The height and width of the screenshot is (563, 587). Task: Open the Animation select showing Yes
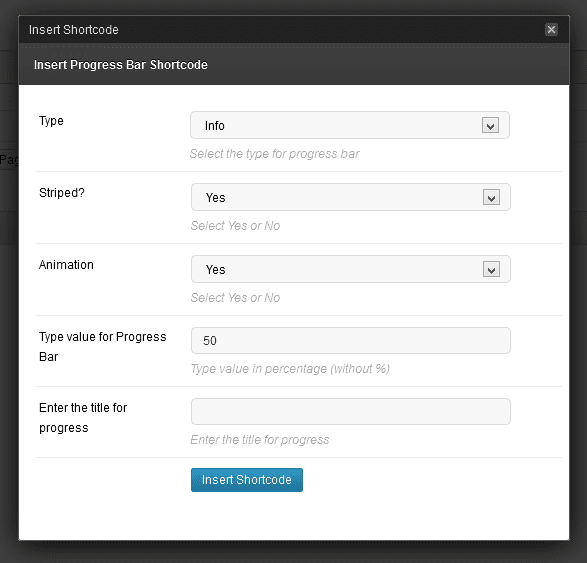click(x=351, y=269)
